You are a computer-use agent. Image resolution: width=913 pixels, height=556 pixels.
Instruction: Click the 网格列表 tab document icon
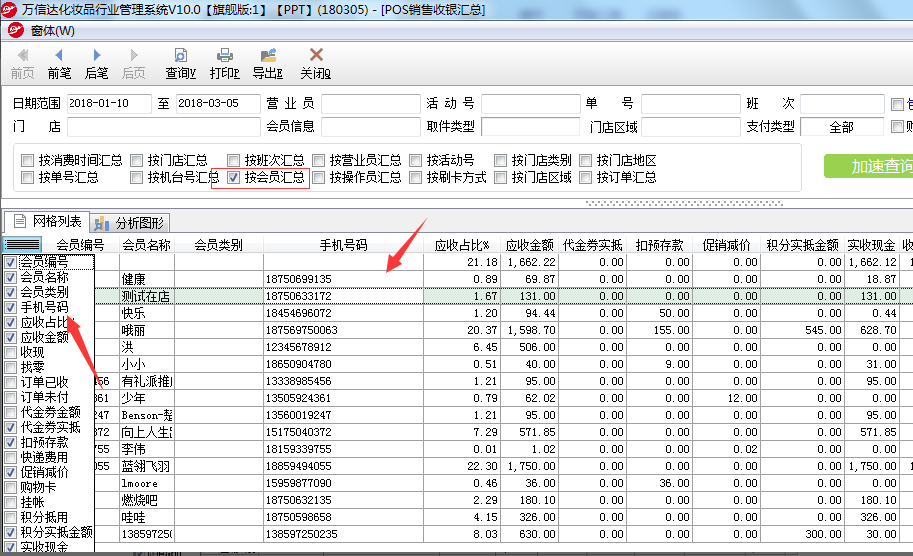[20, 221]
